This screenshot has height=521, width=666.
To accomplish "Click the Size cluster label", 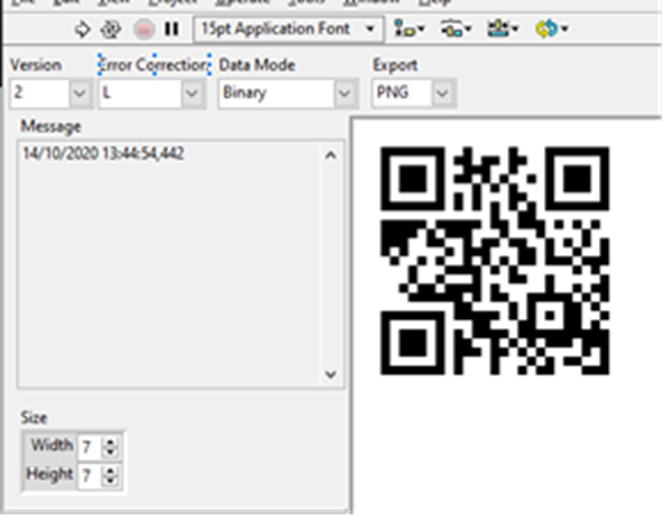I will [34, 418].
